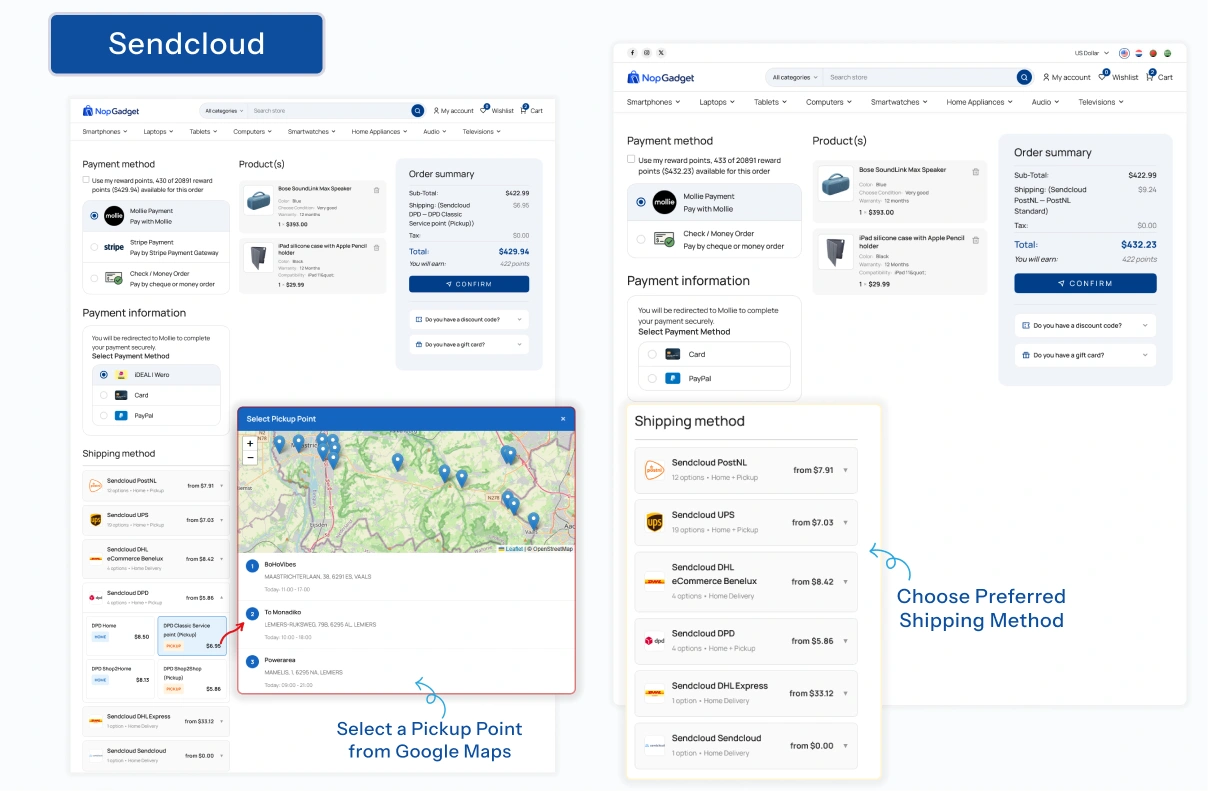Image resolution: width=1208 pixels, height=791 pixels.
Task: Click the NopGadget logo on the left page
Action: [x=111, y=111]
